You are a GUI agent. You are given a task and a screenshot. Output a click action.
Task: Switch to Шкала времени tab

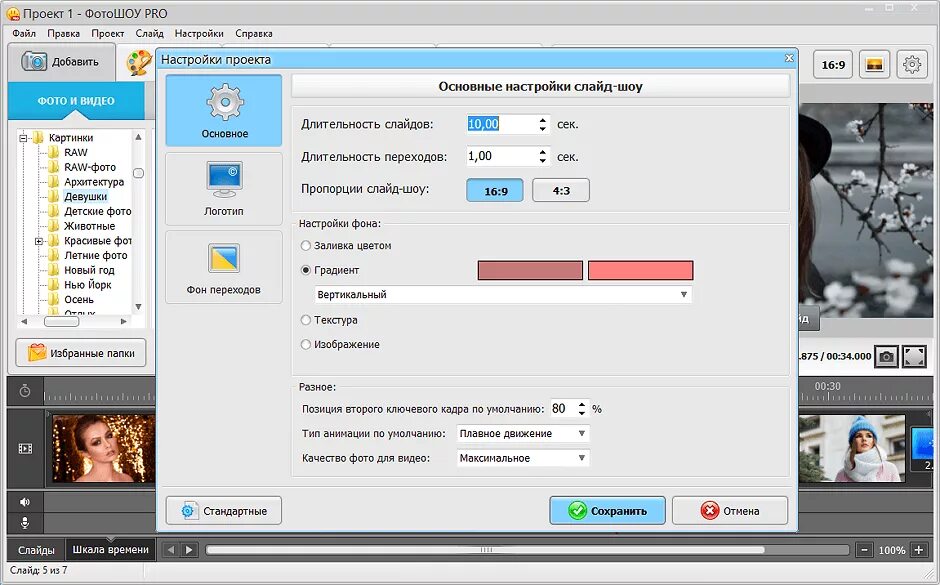point(110,549)
